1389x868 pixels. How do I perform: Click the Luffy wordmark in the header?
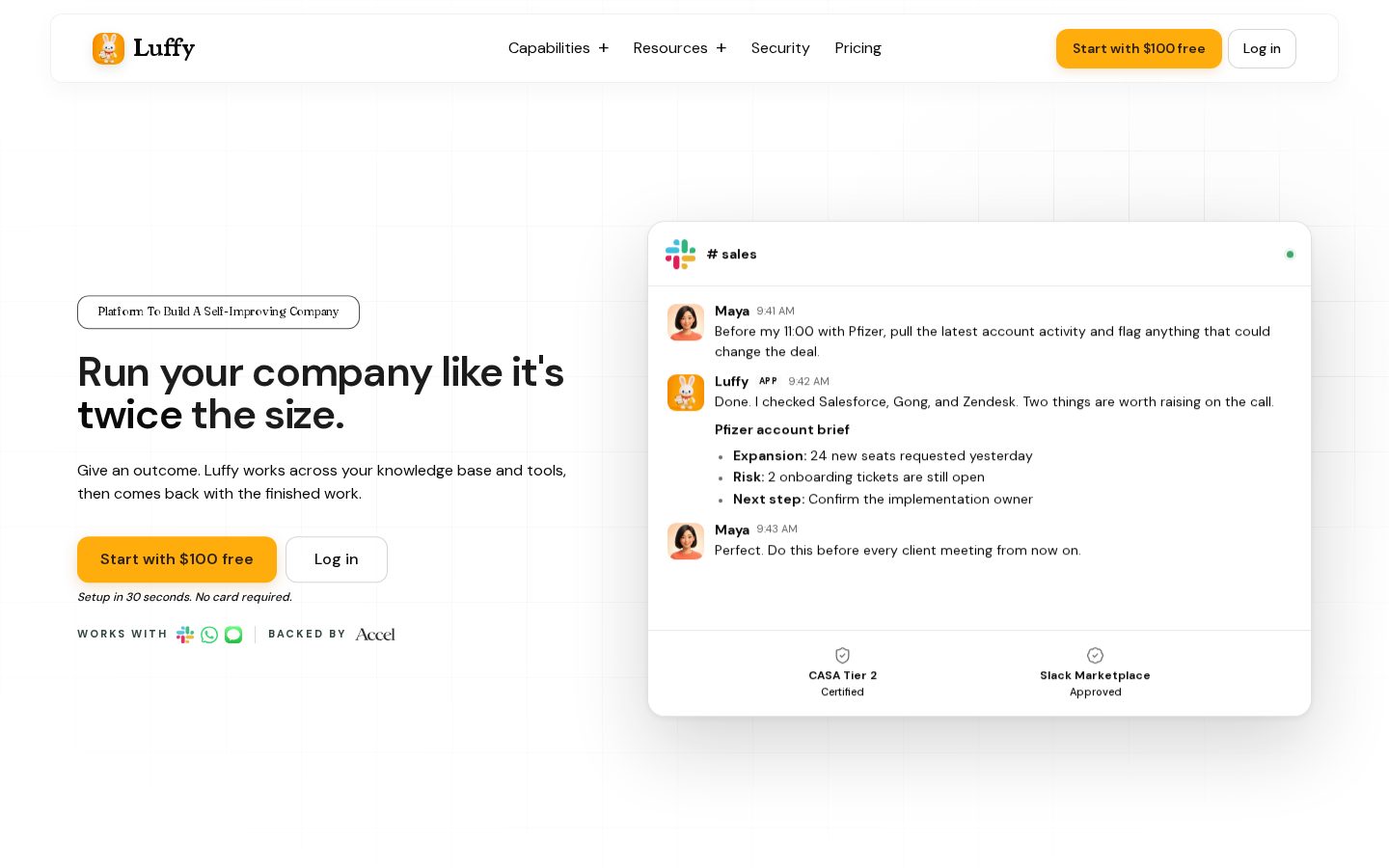tap(164, 48)
